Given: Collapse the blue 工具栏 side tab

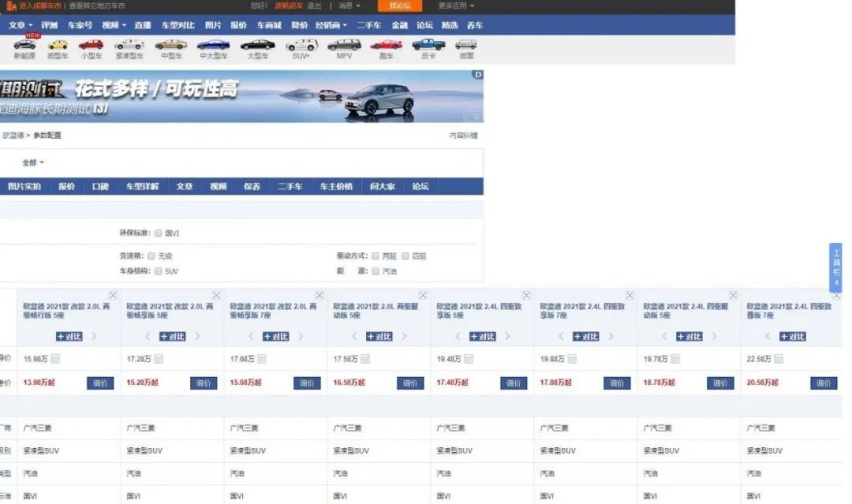Looking at the screenshot, I should [x=836, y=268].
